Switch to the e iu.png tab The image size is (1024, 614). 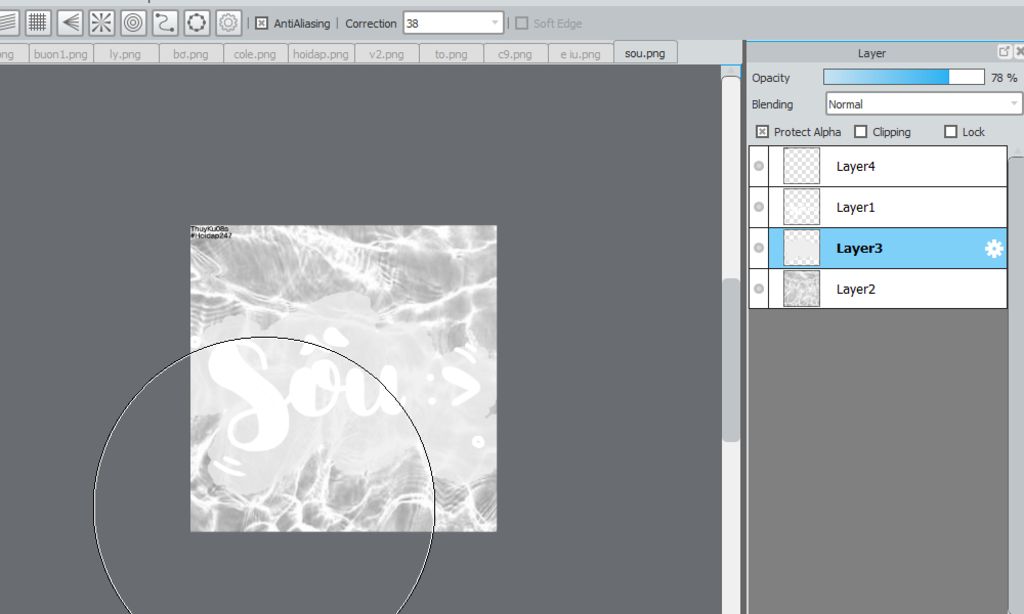pyautogui.click(x=581, y=54)
